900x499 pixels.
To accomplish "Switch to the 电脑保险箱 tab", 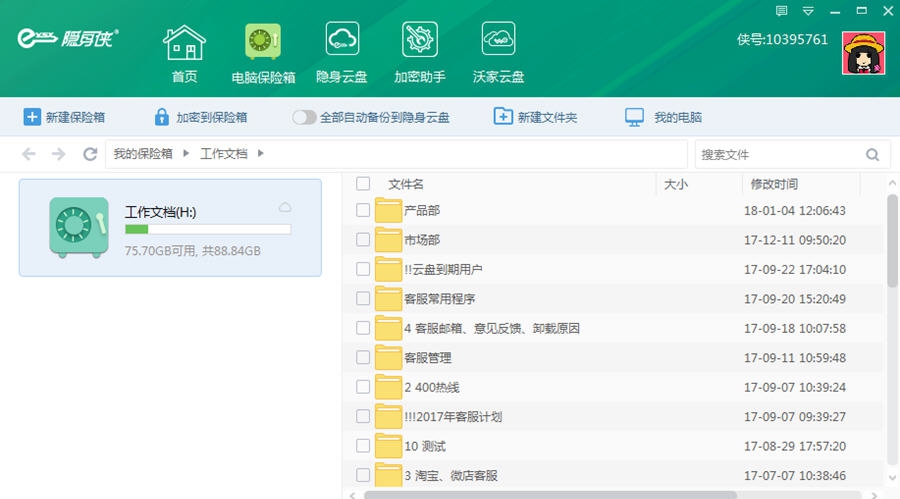I will [263, 52].
